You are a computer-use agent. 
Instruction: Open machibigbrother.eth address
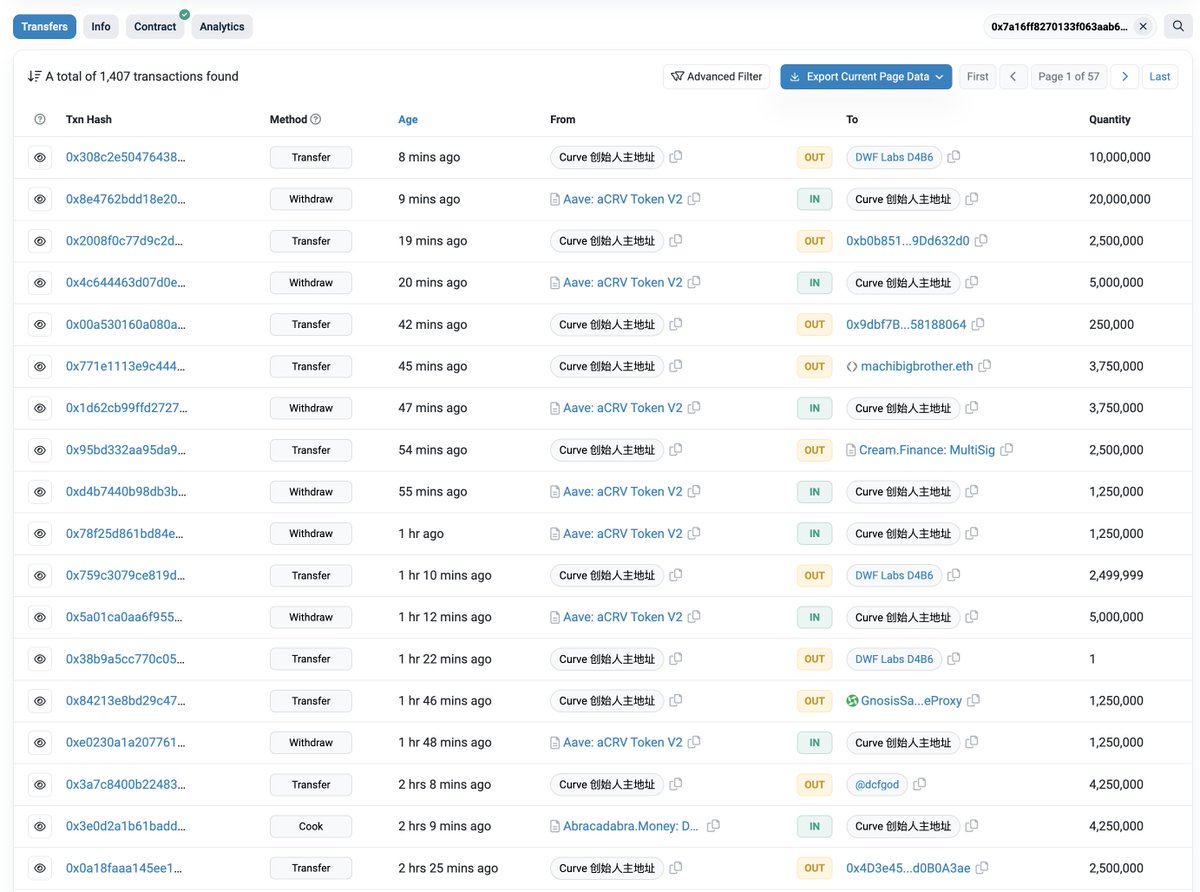click(x=917, y=366)
